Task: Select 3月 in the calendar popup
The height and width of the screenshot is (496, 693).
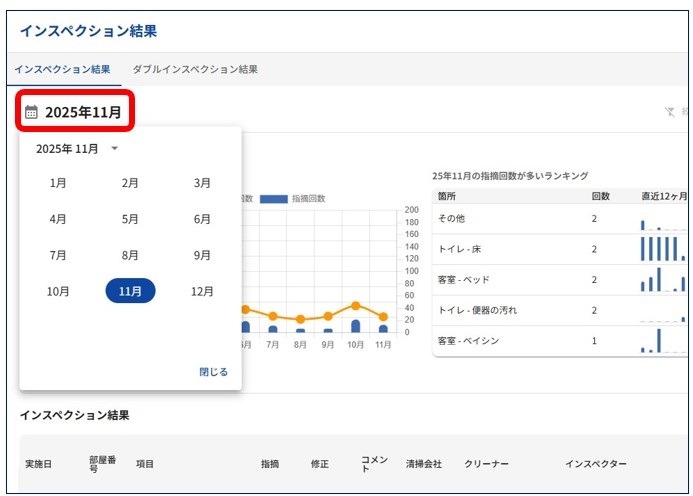Action: tap(202, 183)
